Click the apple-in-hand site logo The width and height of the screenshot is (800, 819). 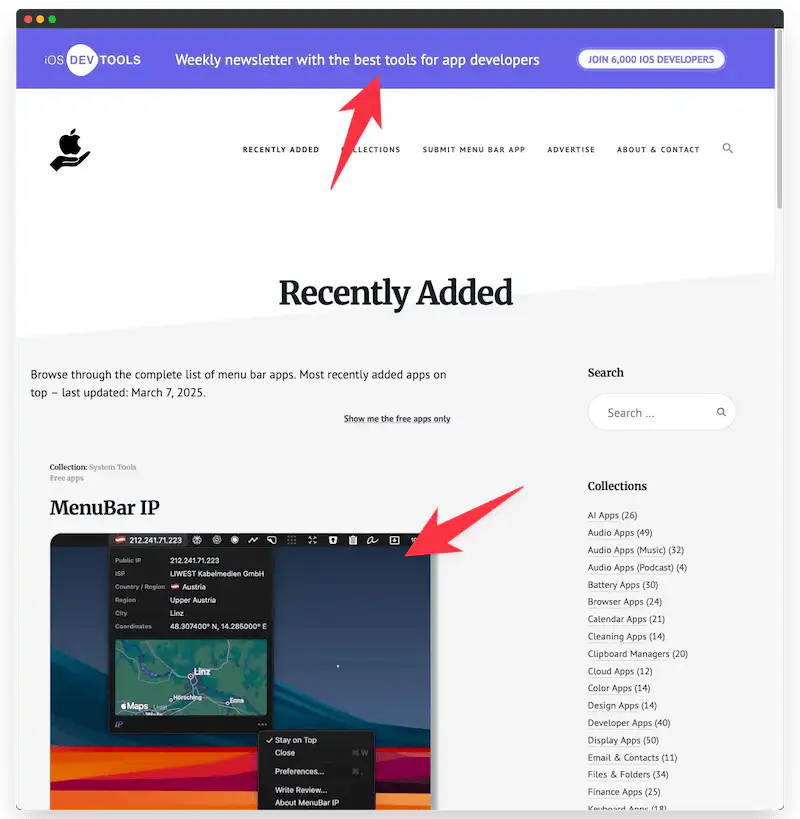(70, 150)
